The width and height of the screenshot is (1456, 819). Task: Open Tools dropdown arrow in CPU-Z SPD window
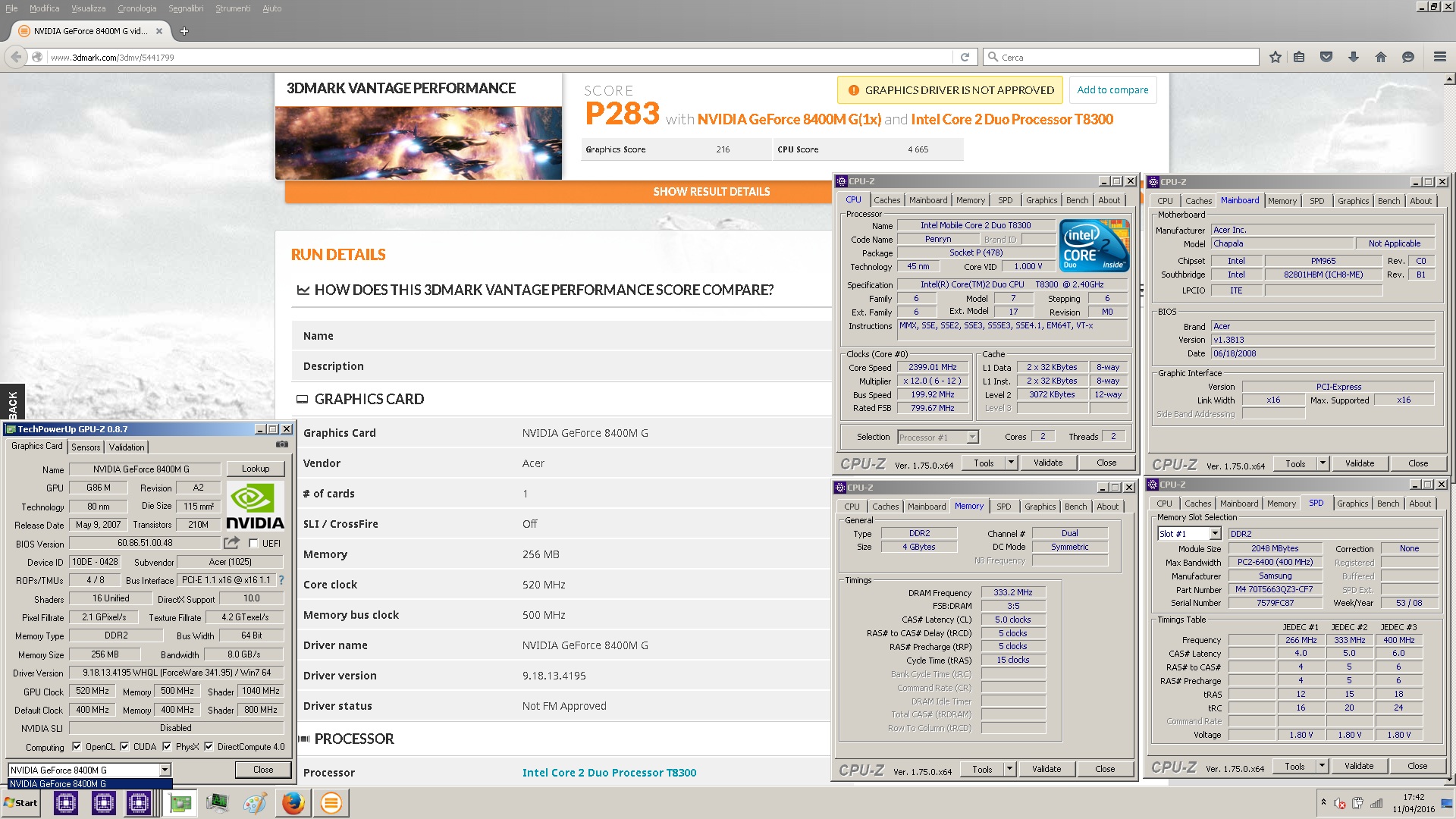(x=1322, y=766)
